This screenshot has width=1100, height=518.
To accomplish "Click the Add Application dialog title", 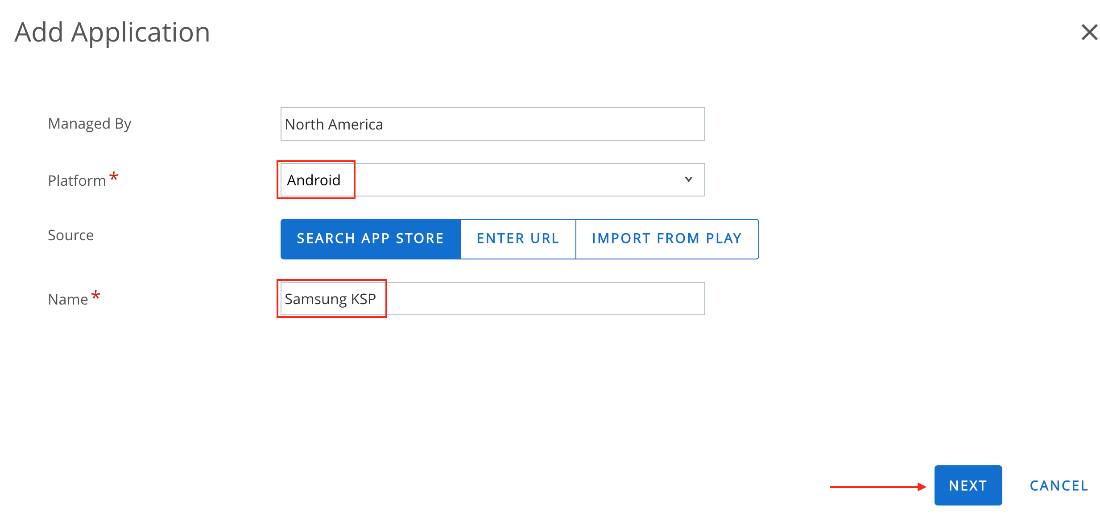I will pyautogui.click(x=112, y=32).
